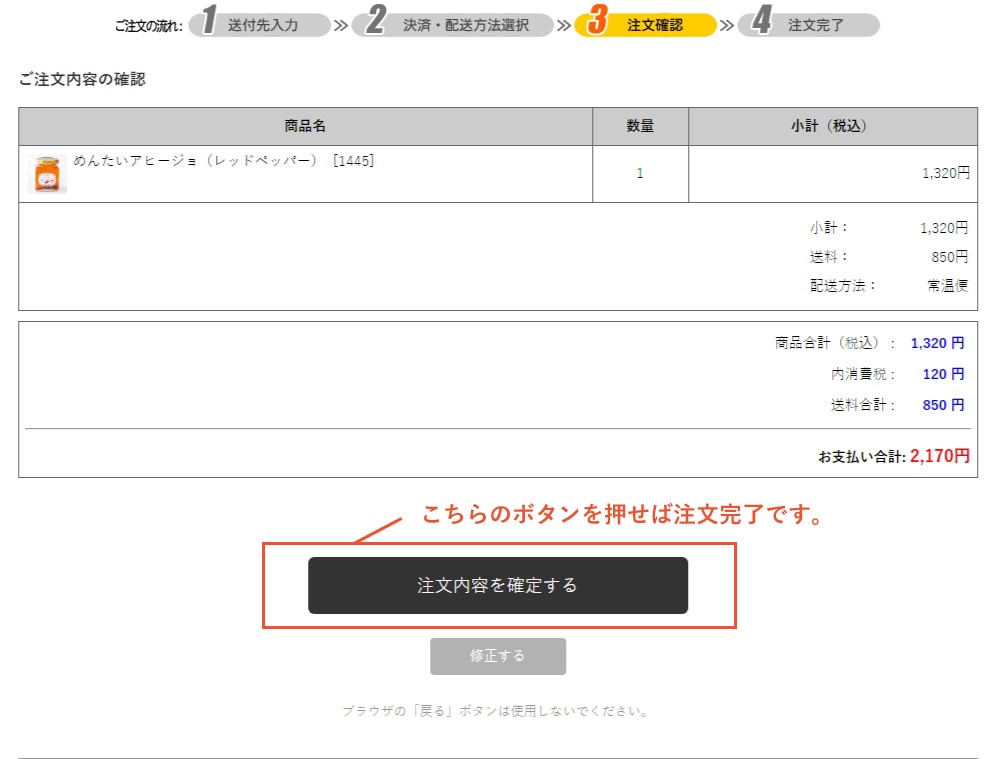
Task: Click the red 2,170円 payment total
Action: coord(939,456)
